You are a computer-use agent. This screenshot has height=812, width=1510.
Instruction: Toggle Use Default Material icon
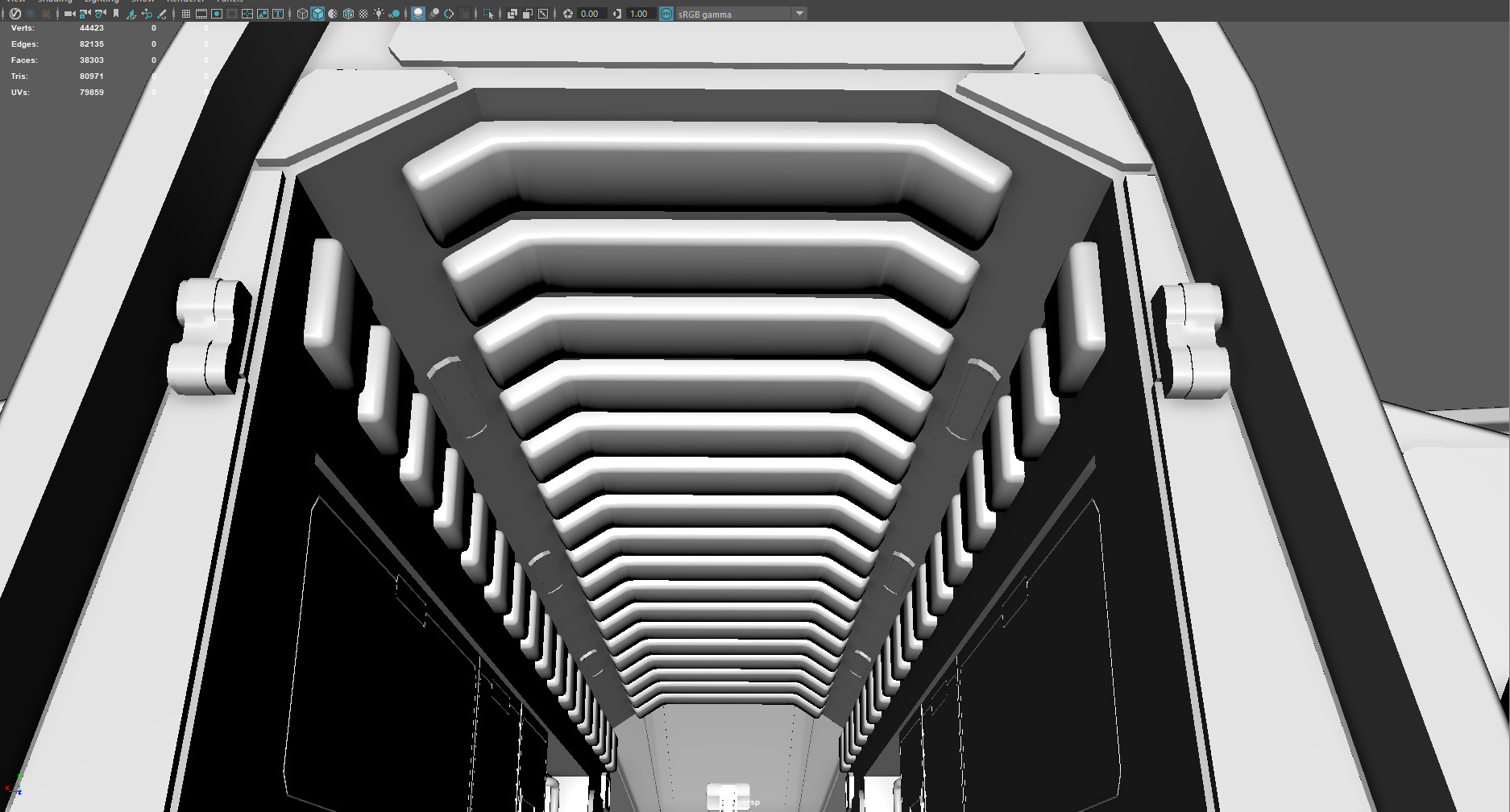(333, 14)
